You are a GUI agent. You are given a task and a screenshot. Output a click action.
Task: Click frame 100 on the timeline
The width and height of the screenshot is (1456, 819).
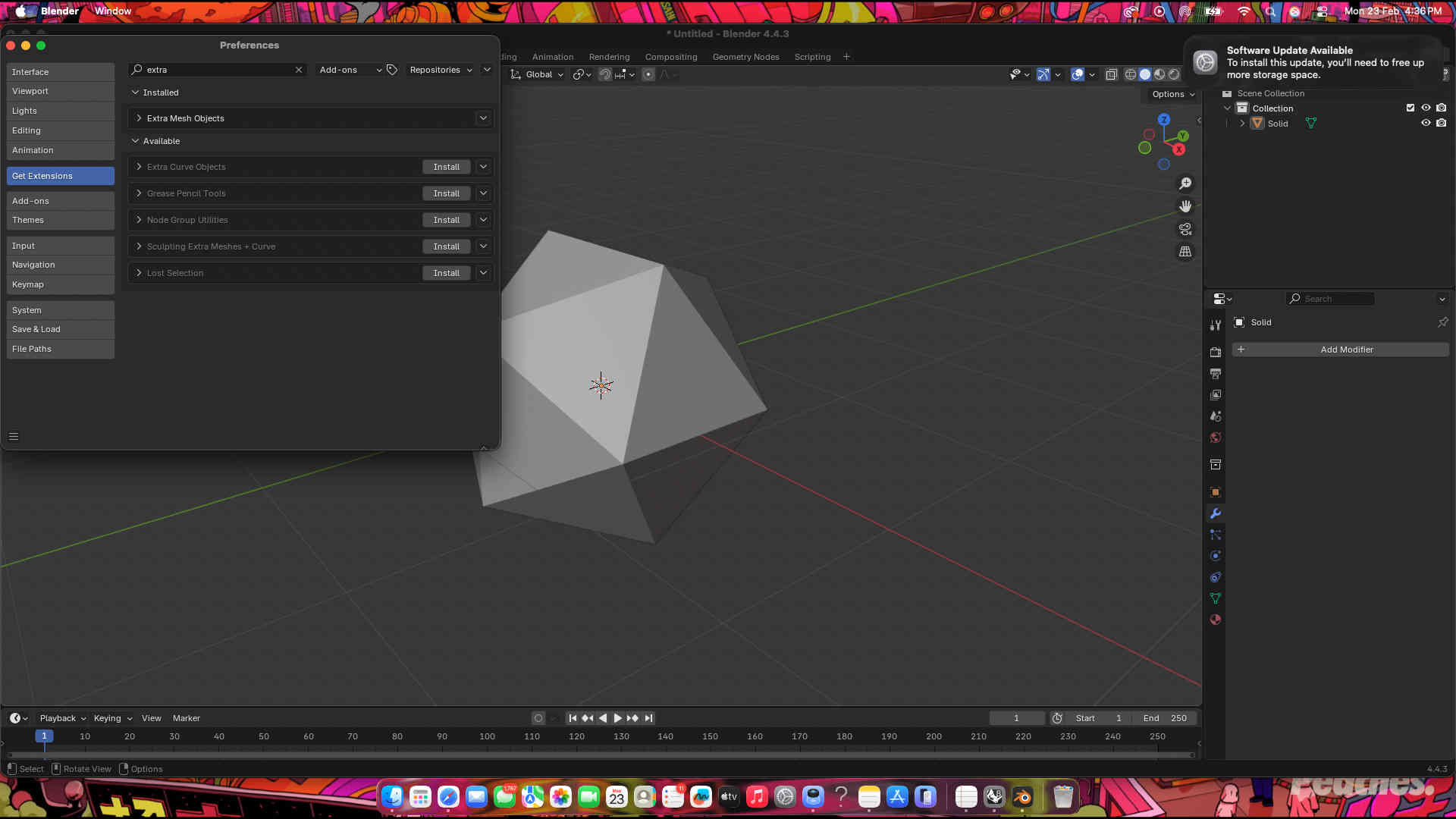point(487,736)
